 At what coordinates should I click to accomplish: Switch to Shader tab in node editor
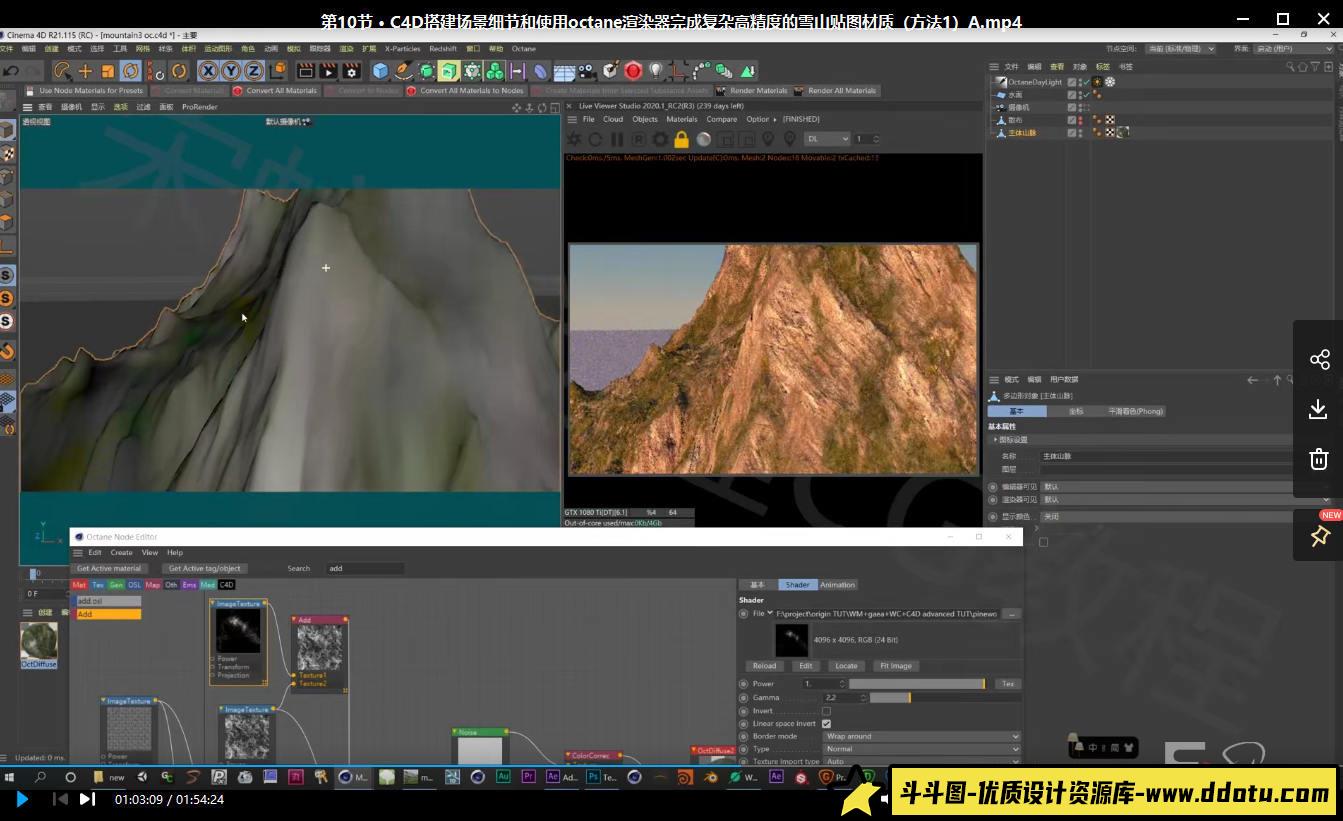coord(797,585)
